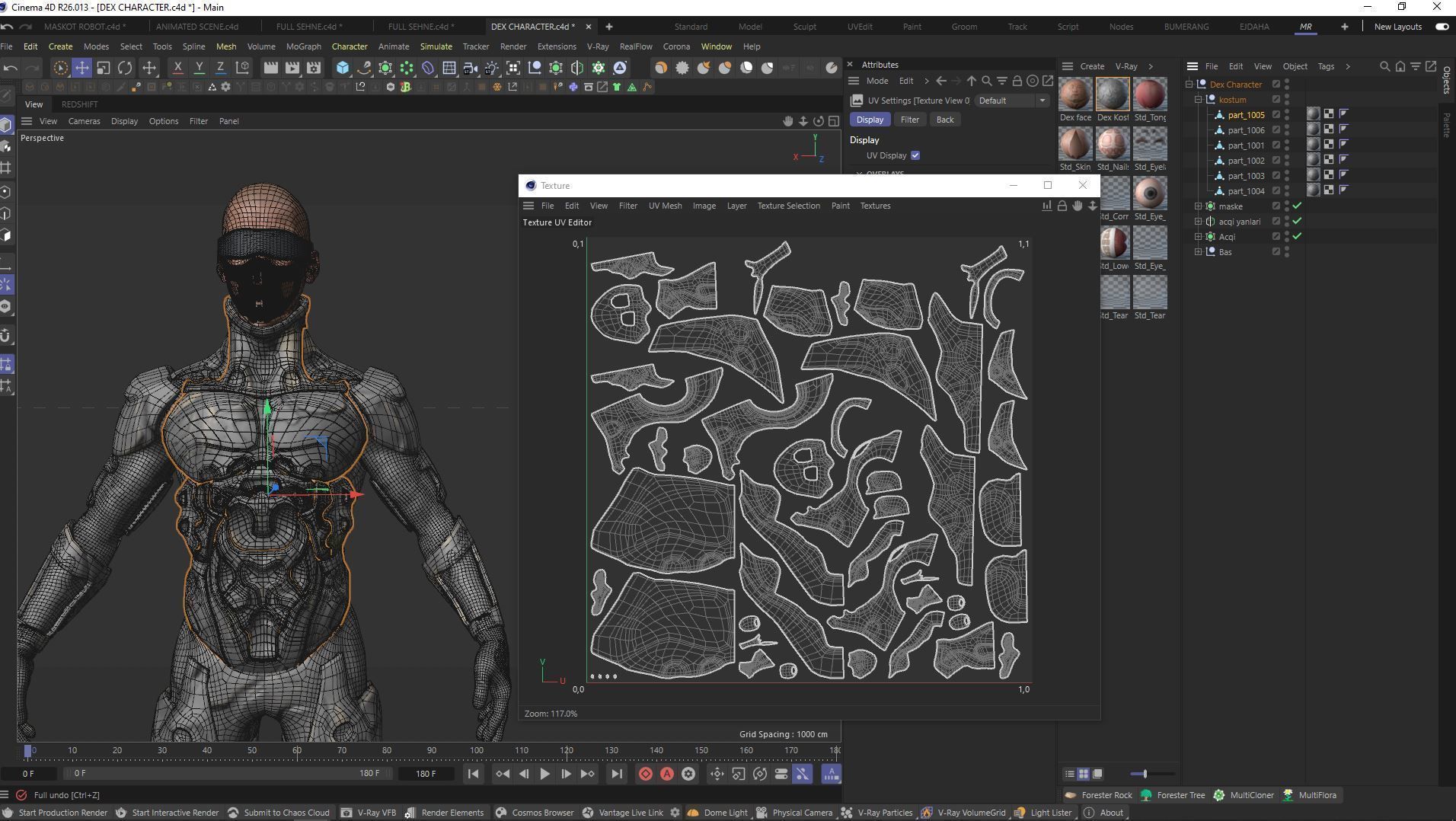Expand more Material Manager menus chevron
The height and width of the screenshot is (821, 1456).
click(x=1150, y=66)
